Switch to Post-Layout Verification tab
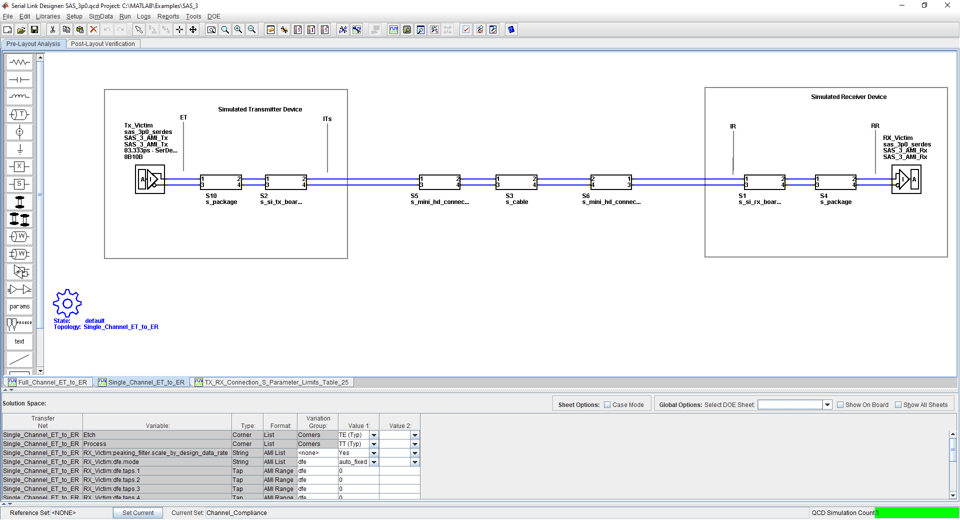 102,44
